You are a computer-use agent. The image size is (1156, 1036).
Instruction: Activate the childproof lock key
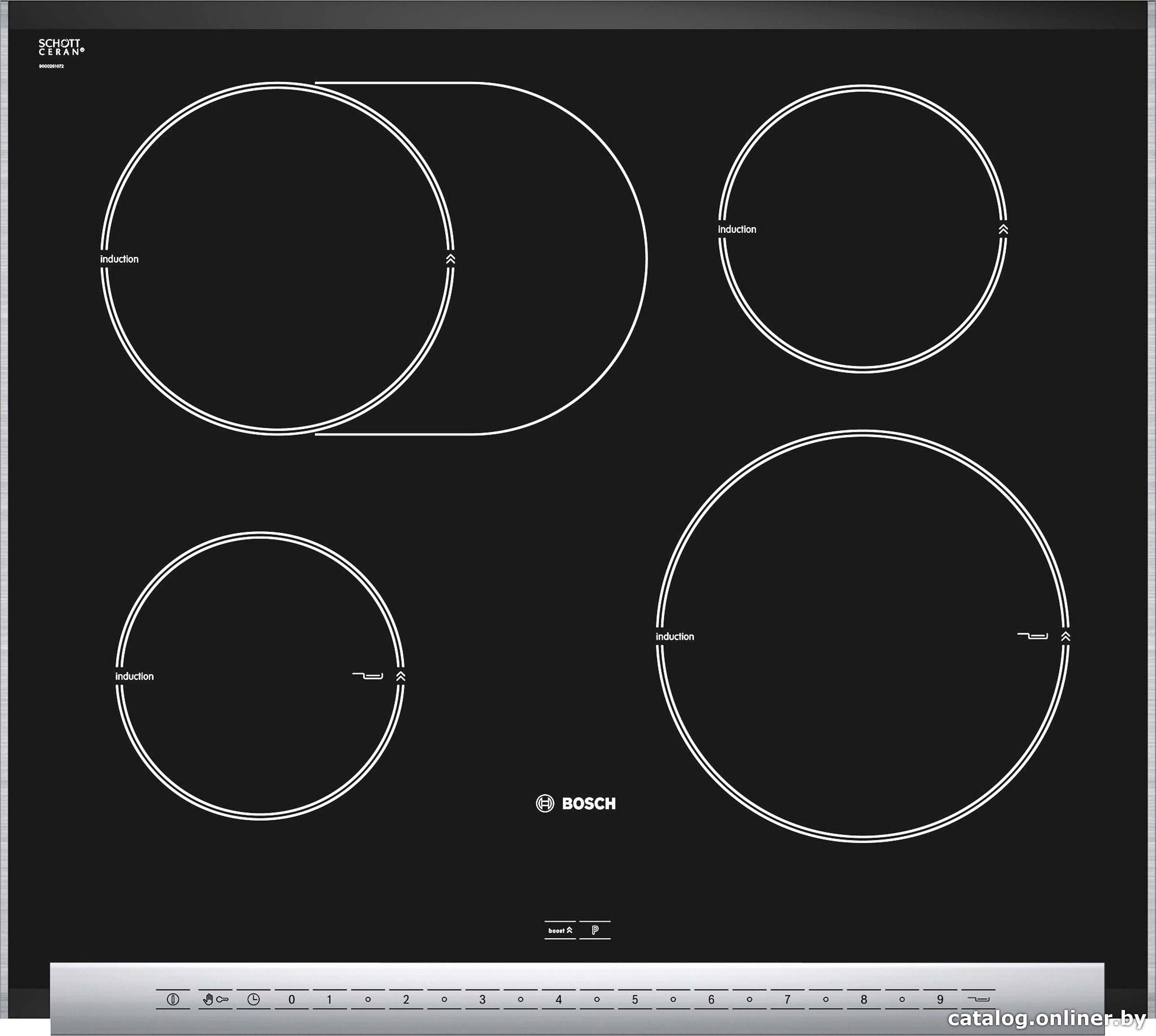(x=215, y=999)
